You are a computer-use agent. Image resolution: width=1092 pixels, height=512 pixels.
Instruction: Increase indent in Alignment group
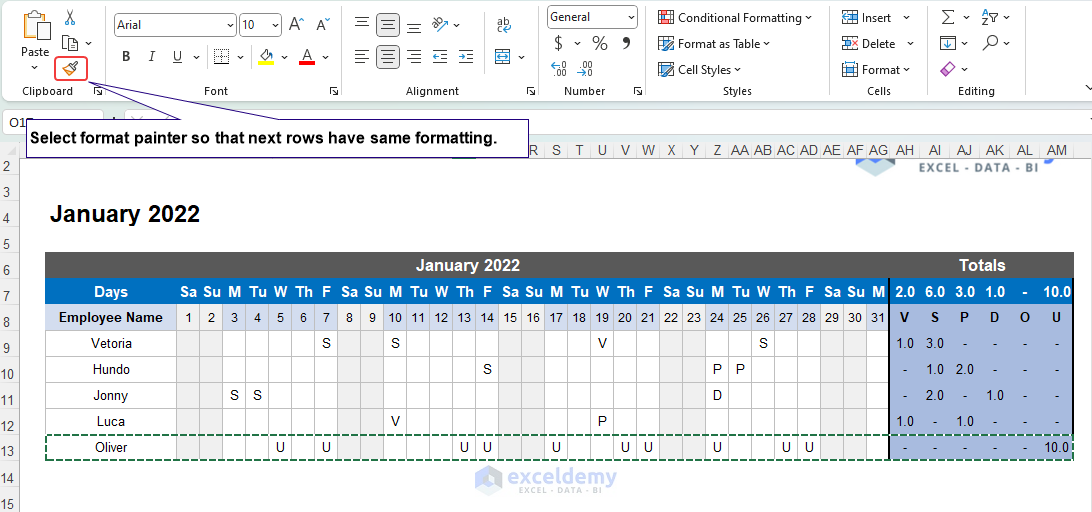[x=466, y=56]
